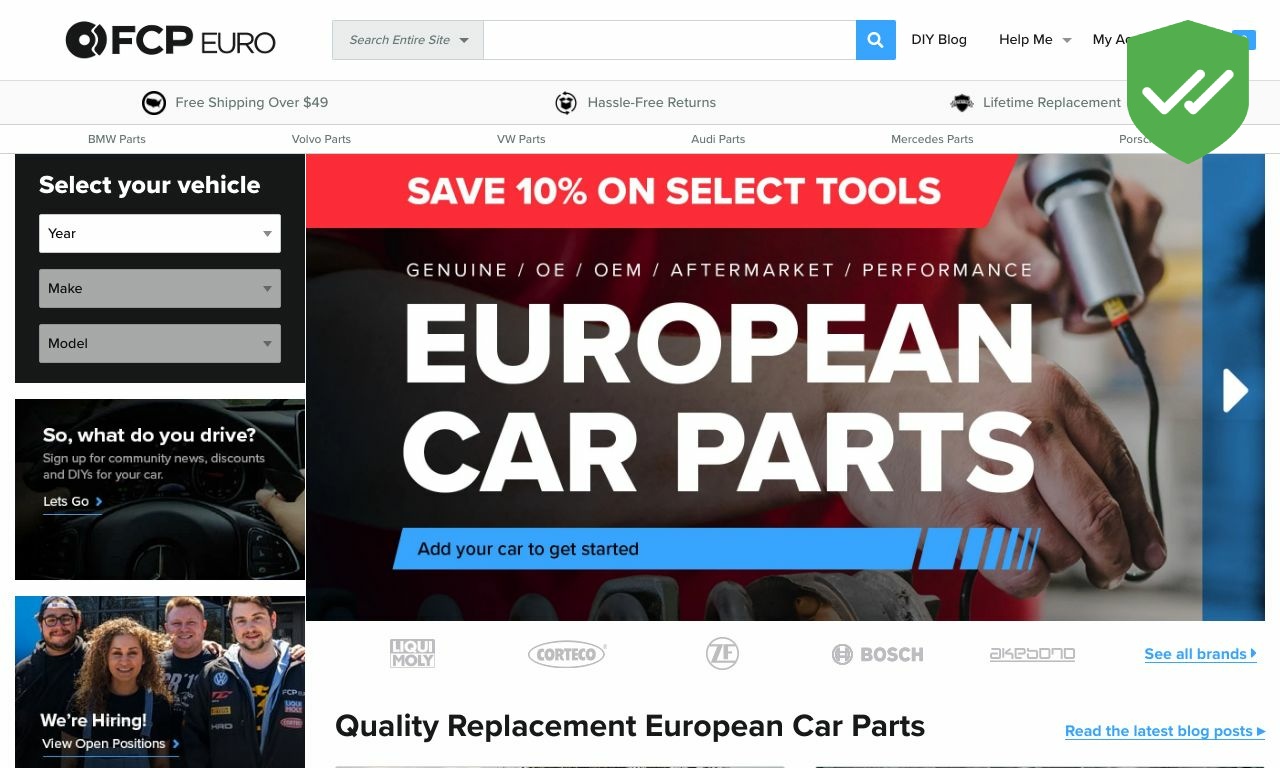Viewport: 1280px width, 768px height.
Task: Click the Free Shipping truck icon
Action: pyautogui.click(x=154, y=102)
